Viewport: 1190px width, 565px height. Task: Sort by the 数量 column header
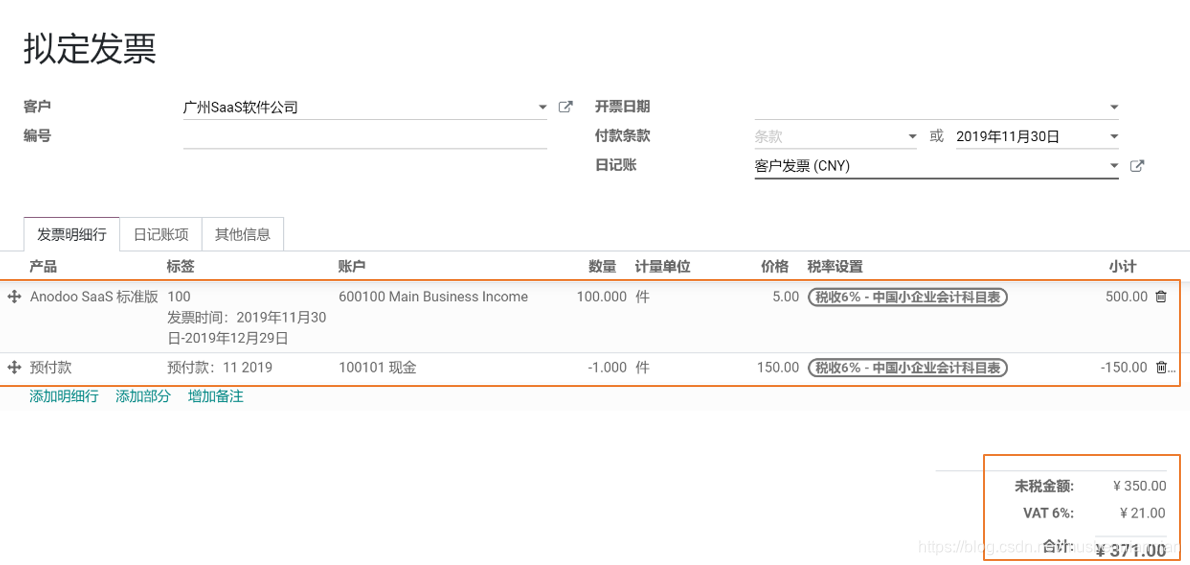click(601, 267)
